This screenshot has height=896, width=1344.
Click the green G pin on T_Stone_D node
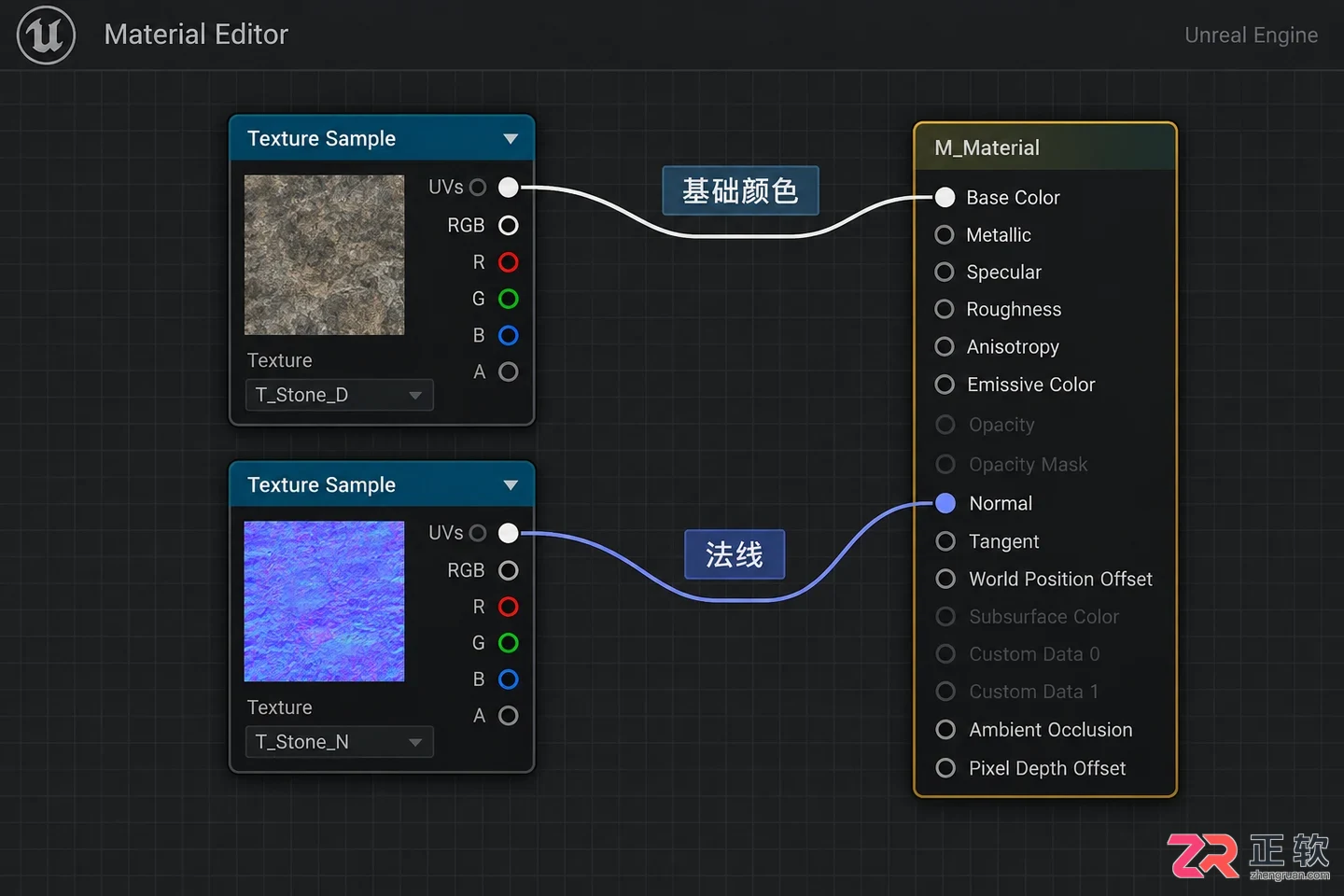[x=508, y=299]
